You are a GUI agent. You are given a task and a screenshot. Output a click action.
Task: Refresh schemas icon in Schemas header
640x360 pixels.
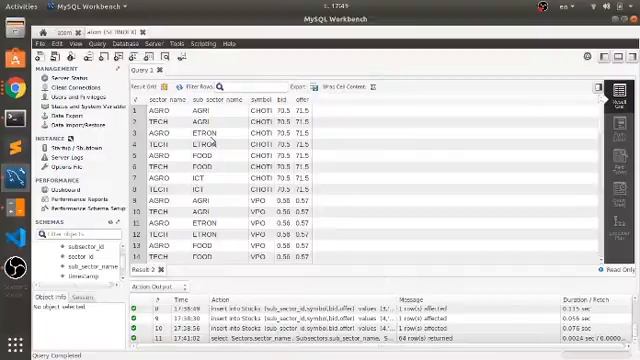point(110,222)
